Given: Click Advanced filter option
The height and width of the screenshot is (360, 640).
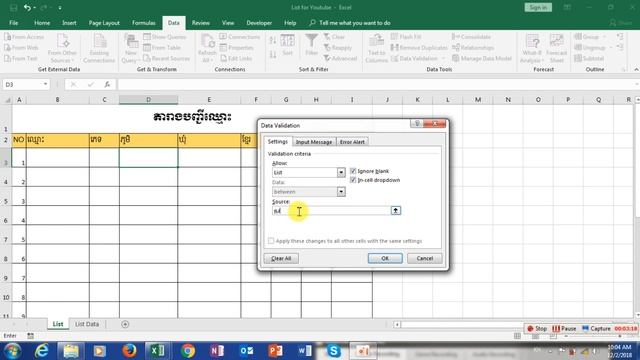Looking at the screenshot, I should coord(340,58).
